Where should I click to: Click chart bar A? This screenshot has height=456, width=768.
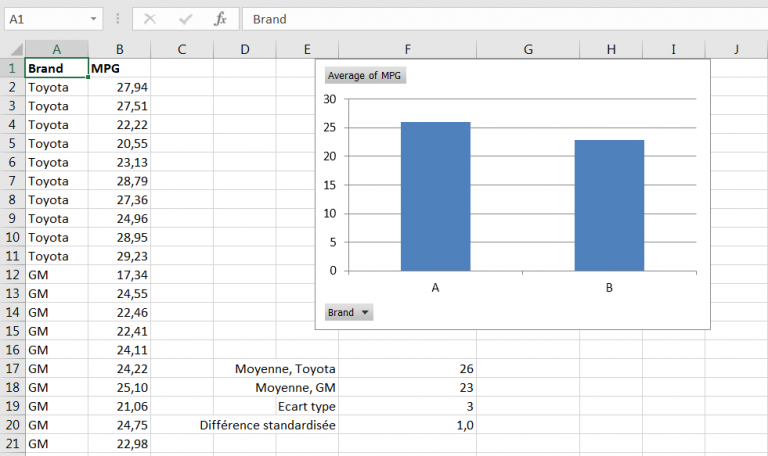coord(435,196)
